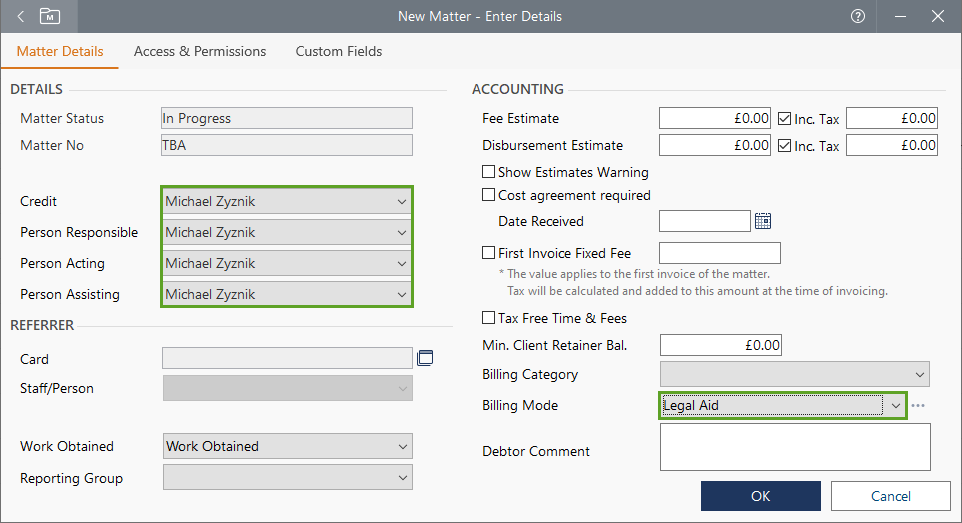The image size is (962, 523).
Task: Open the help question mark icon
Action: click(857, 16)
